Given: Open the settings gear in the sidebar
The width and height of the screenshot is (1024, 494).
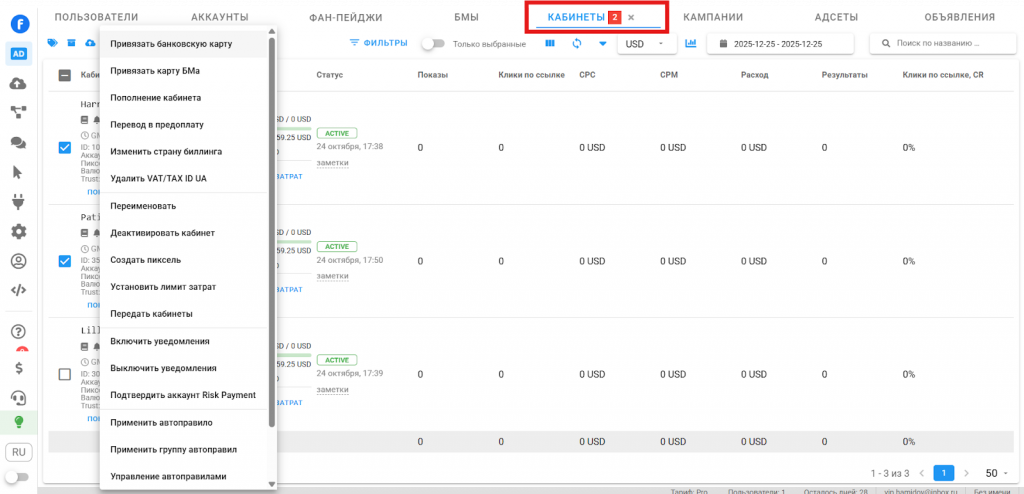Looking at the screenshot, I should point(19,232).
